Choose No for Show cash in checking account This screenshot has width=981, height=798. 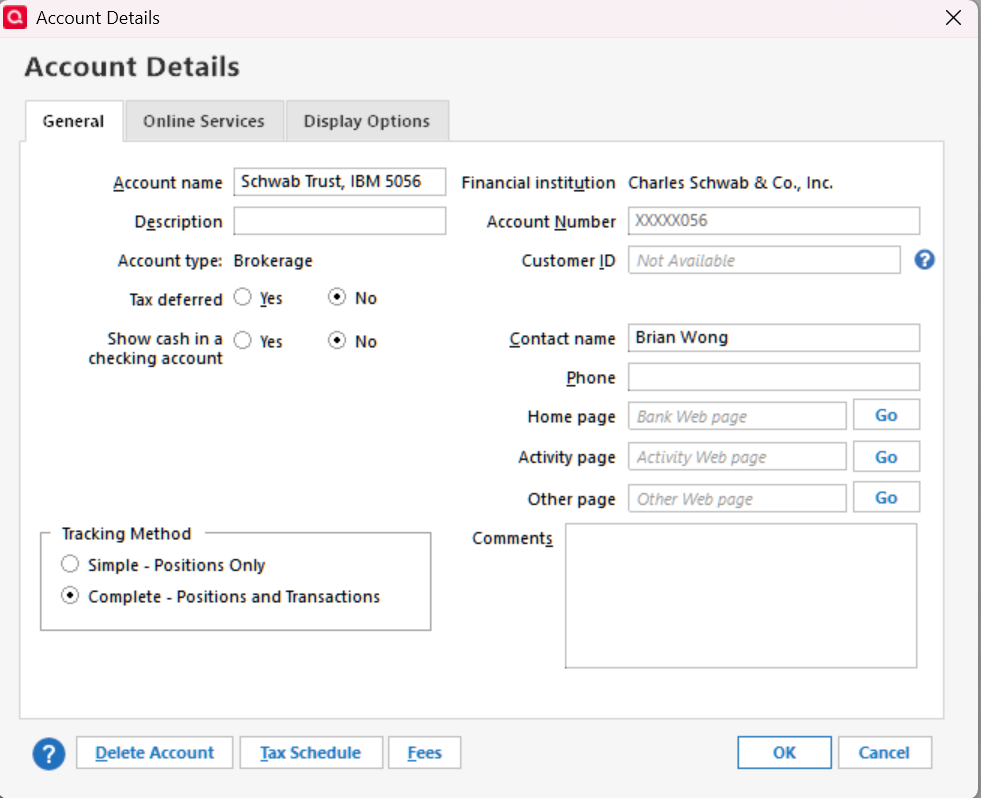(x=337, y=340)
